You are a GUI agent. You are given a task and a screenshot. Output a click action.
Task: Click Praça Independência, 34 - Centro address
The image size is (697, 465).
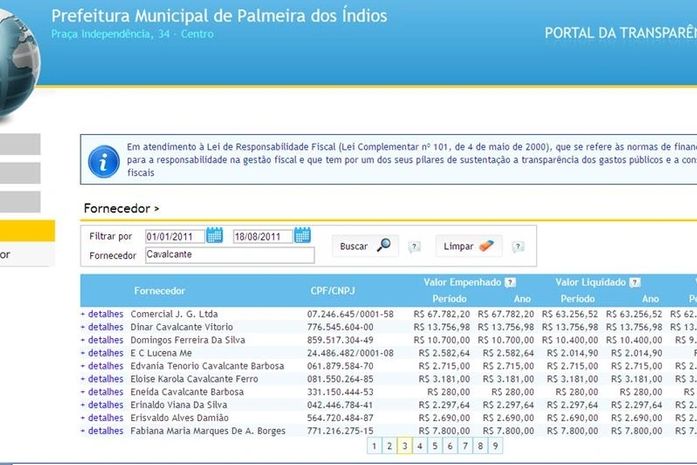132,34
